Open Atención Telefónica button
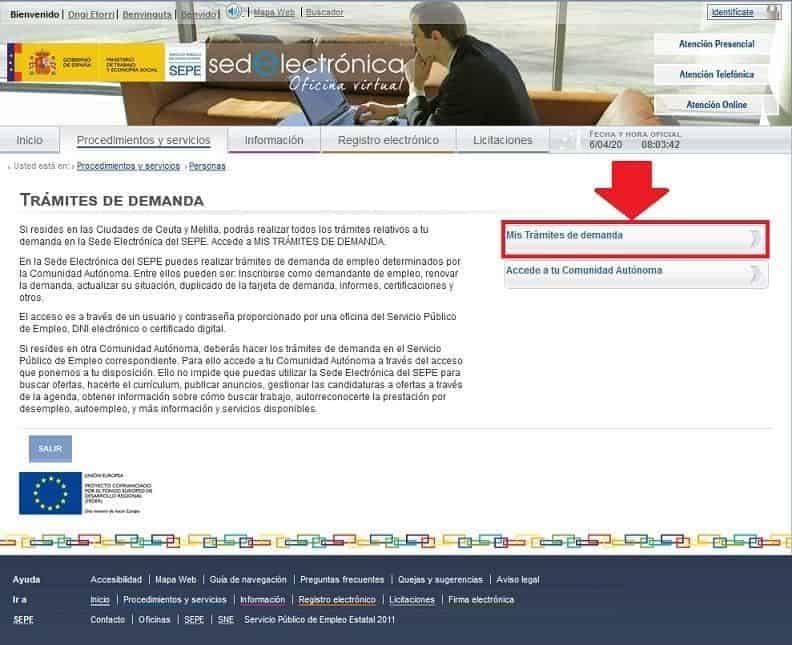Image resolution: width=792 pixels, height=645 pixels. [716, 75]
